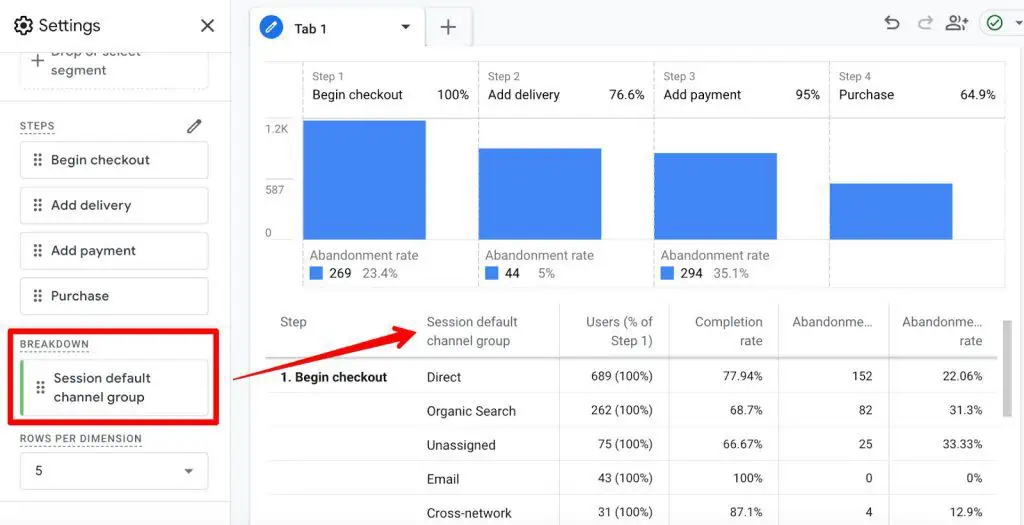Image resolution: width=1024 pixels, height=525 pixels.
Task: Close the Settings panel
Action: click(207, 26)
